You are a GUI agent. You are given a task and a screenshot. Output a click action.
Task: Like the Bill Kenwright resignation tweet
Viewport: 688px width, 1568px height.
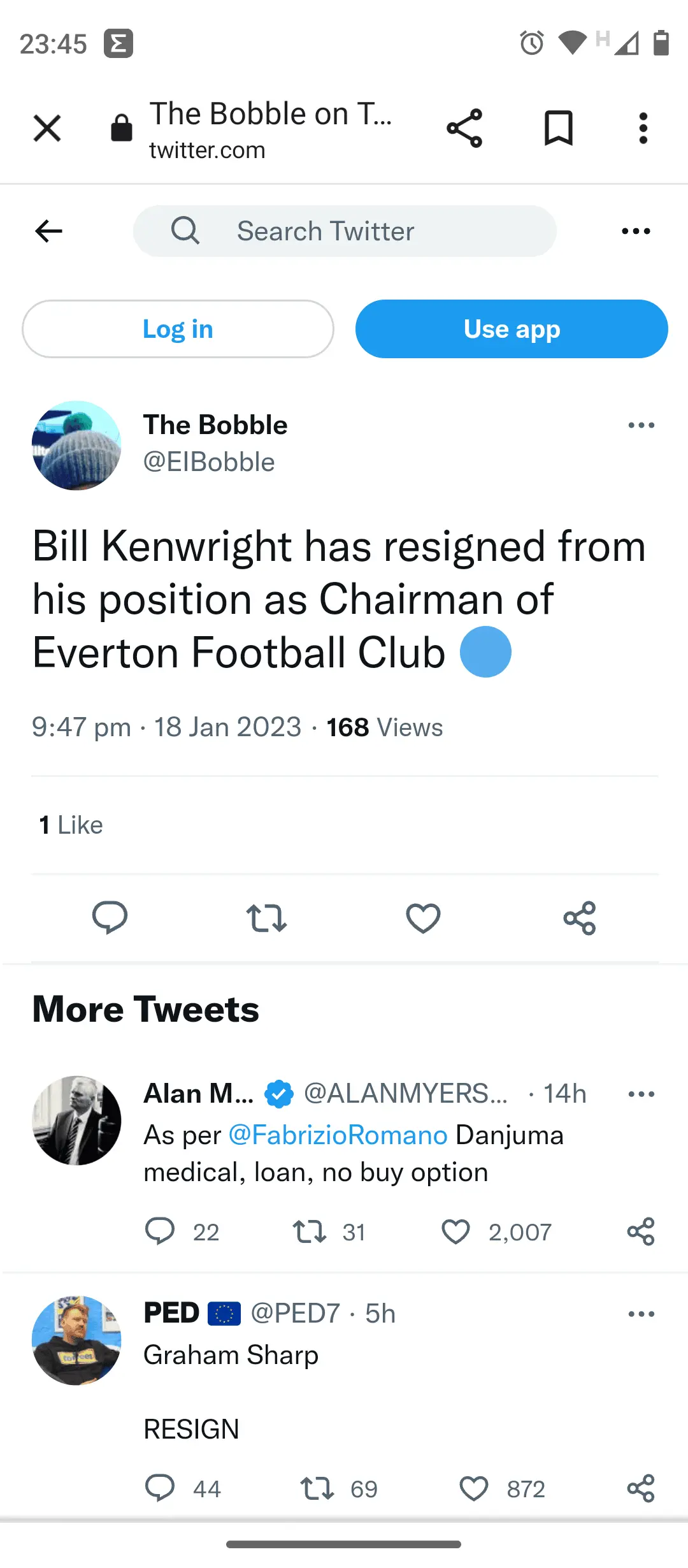[x=423, y=918]
